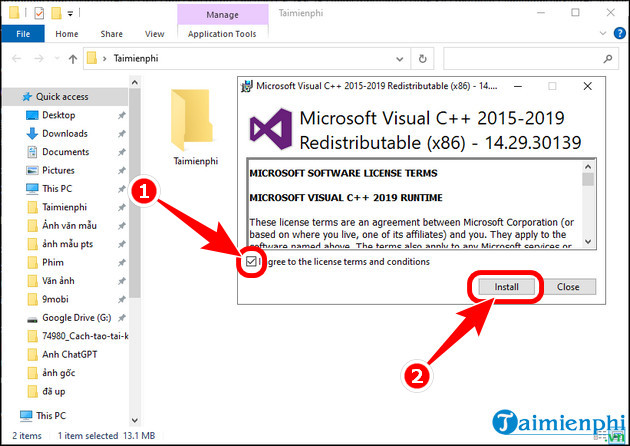The height and width of the screenshot is (446, 630).
Task: Click the pin icon next to Pictures
Action: (x=121, y=171)
